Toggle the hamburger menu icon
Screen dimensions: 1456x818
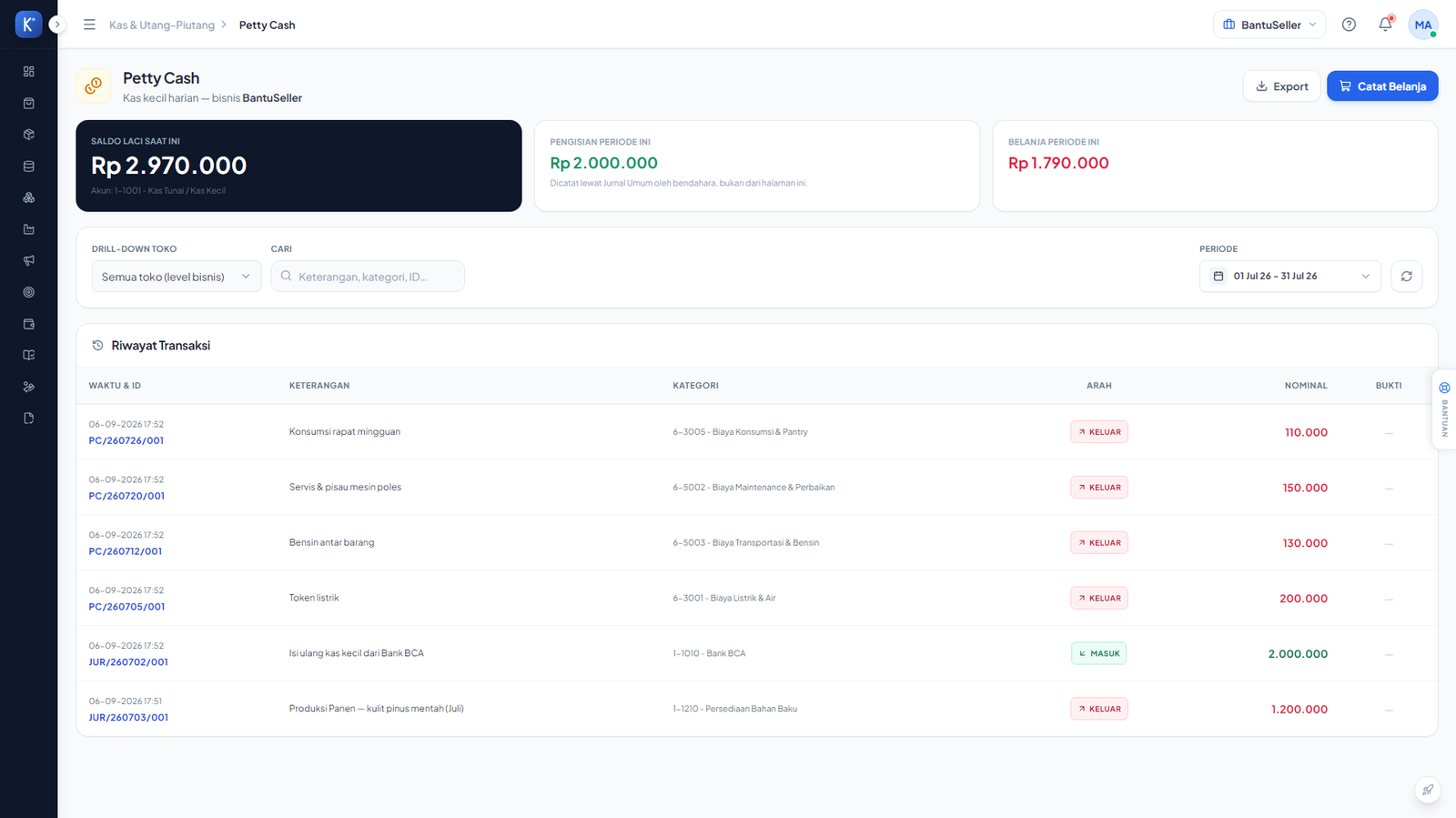(89, 25)
